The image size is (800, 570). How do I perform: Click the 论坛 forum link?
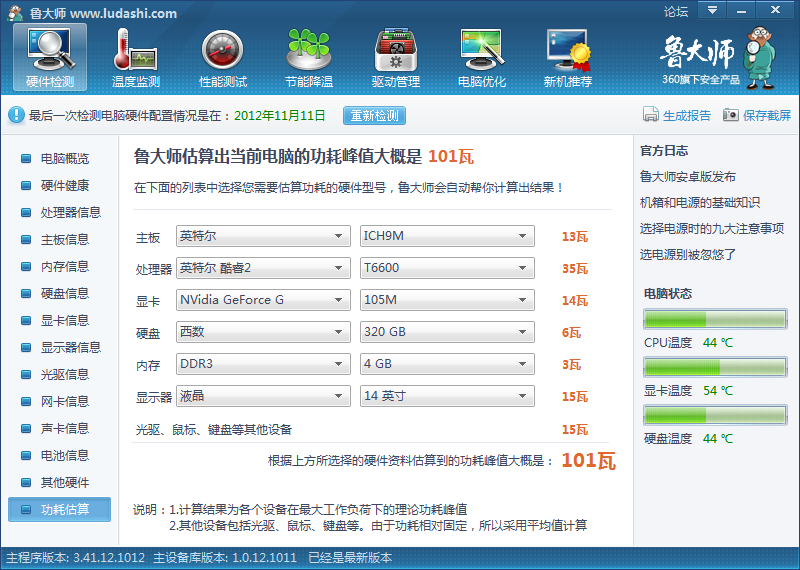676,12
